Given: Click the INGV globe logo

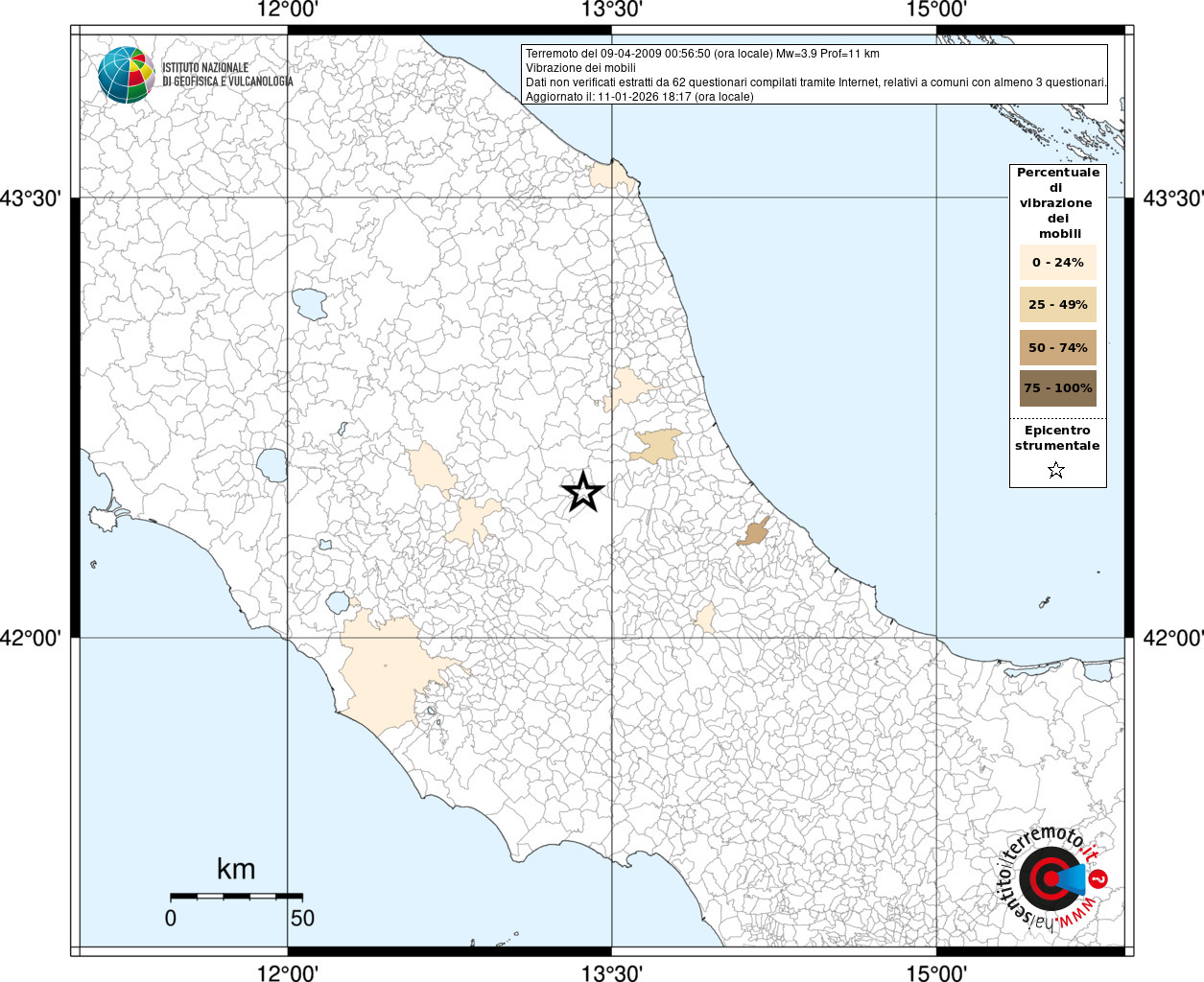Looking at the screenshot, I should [x=126, y=75].
